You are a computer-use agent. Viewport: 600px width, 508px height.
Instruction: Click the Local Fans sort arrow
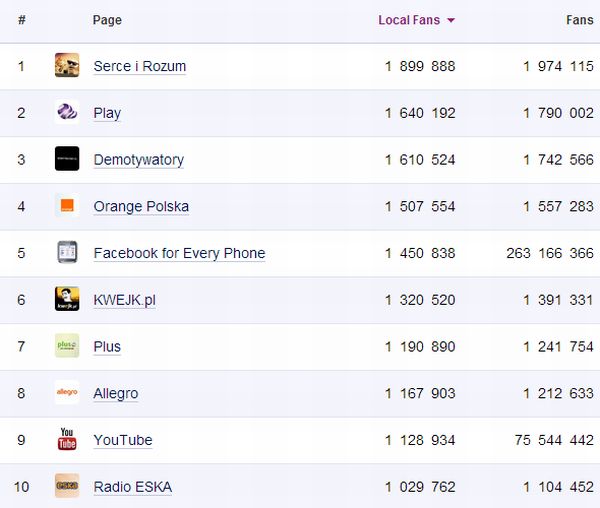(x=451, y=21)
